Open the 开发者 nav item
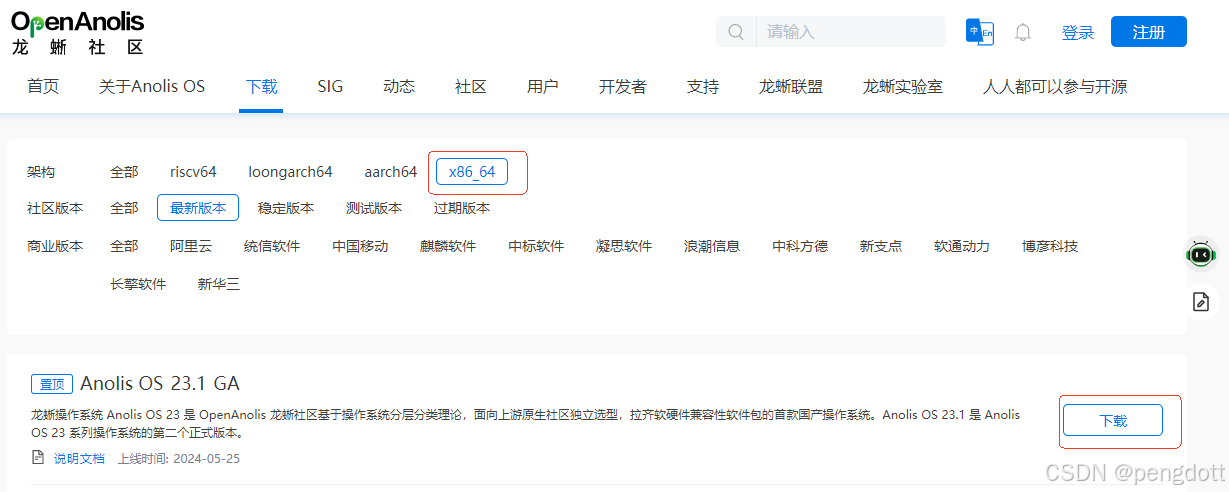This screenshot has width=1229, height=492. tap(623, 87)
